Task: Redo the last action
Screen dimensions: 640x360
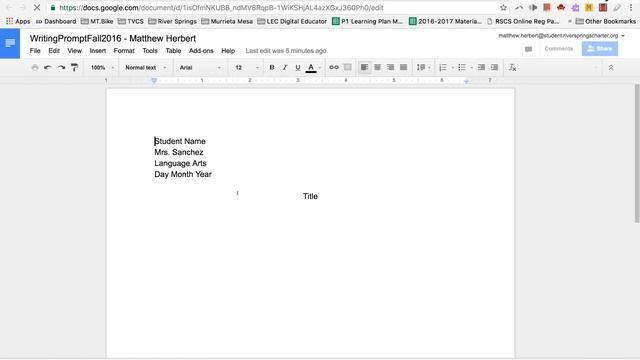Action: tap(61, 68)
